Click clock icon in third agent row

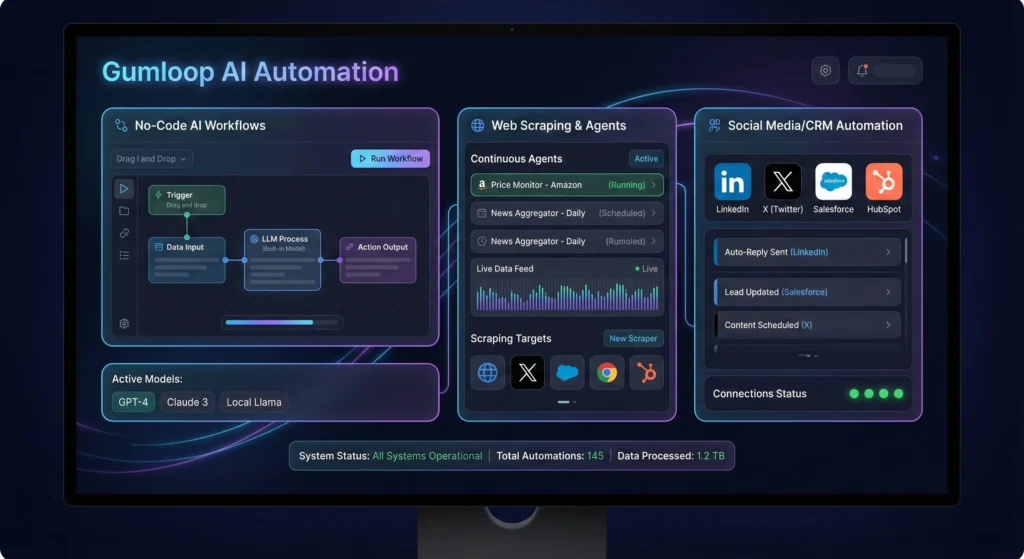point(482,241)
